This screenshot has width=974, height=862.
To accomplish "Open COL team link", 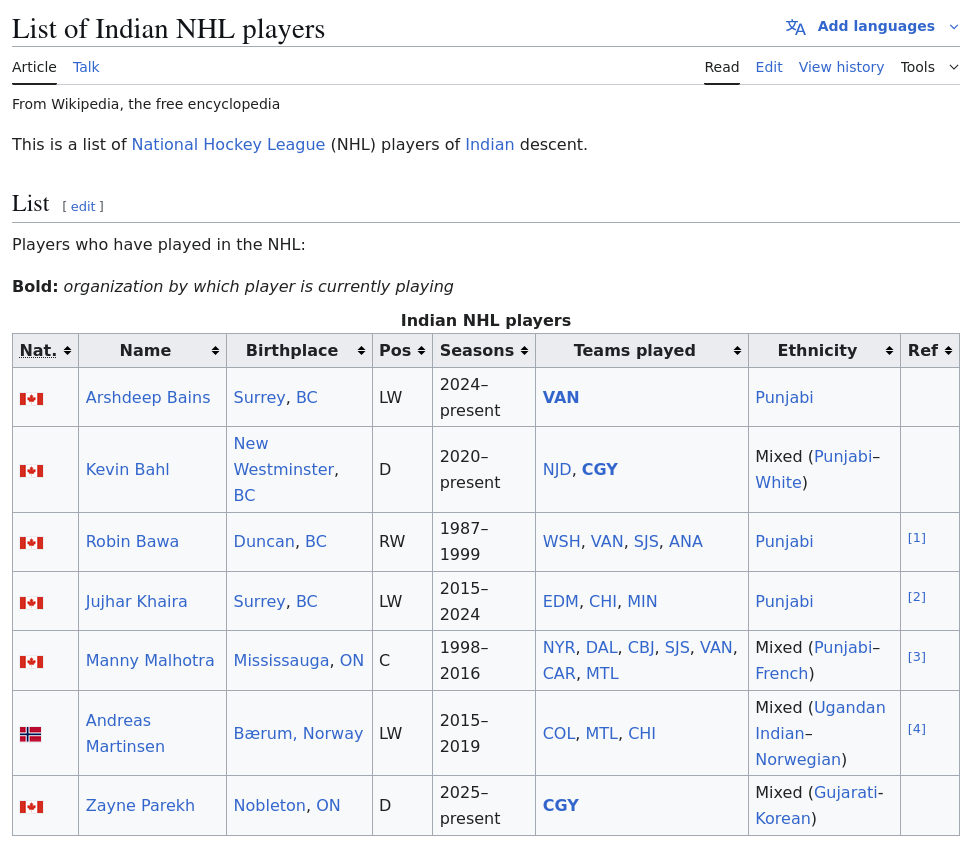I will click(559, 733).
